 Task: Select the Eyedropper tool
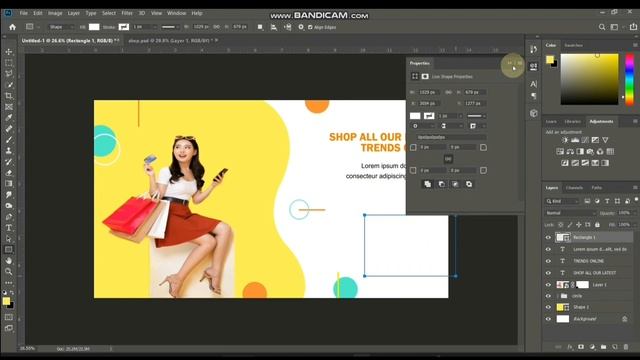(x=9, y=118)
